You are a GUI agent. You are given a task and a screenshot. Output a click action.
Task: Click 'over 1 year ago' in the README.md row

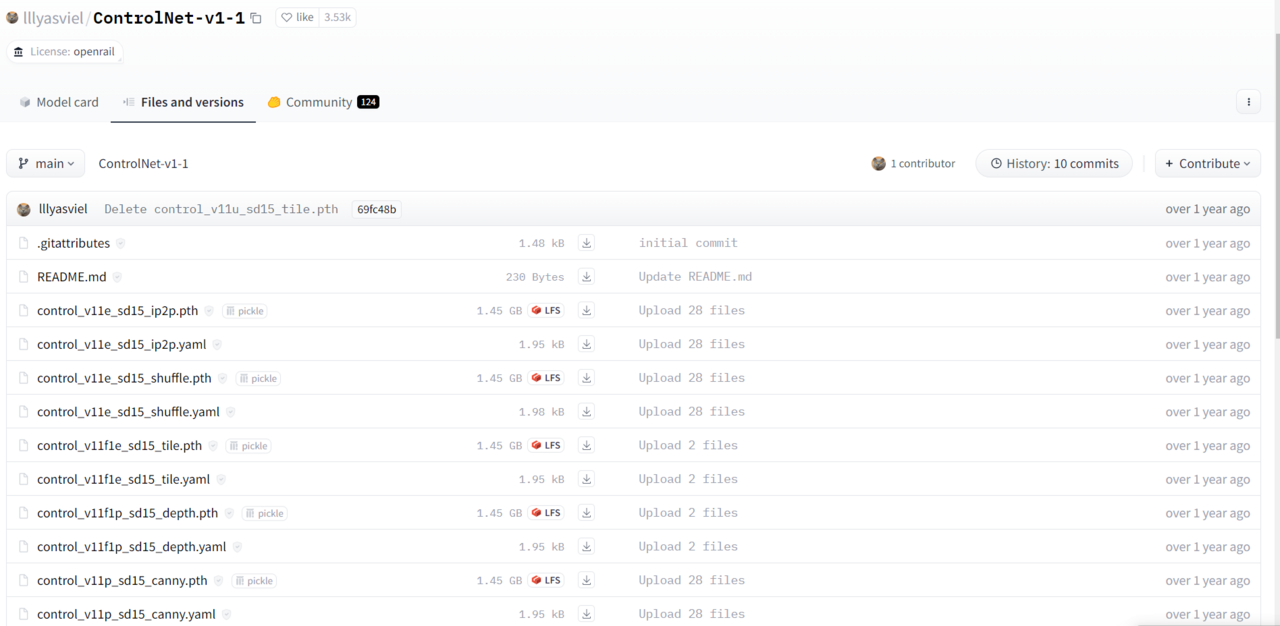coord(1207,277)
